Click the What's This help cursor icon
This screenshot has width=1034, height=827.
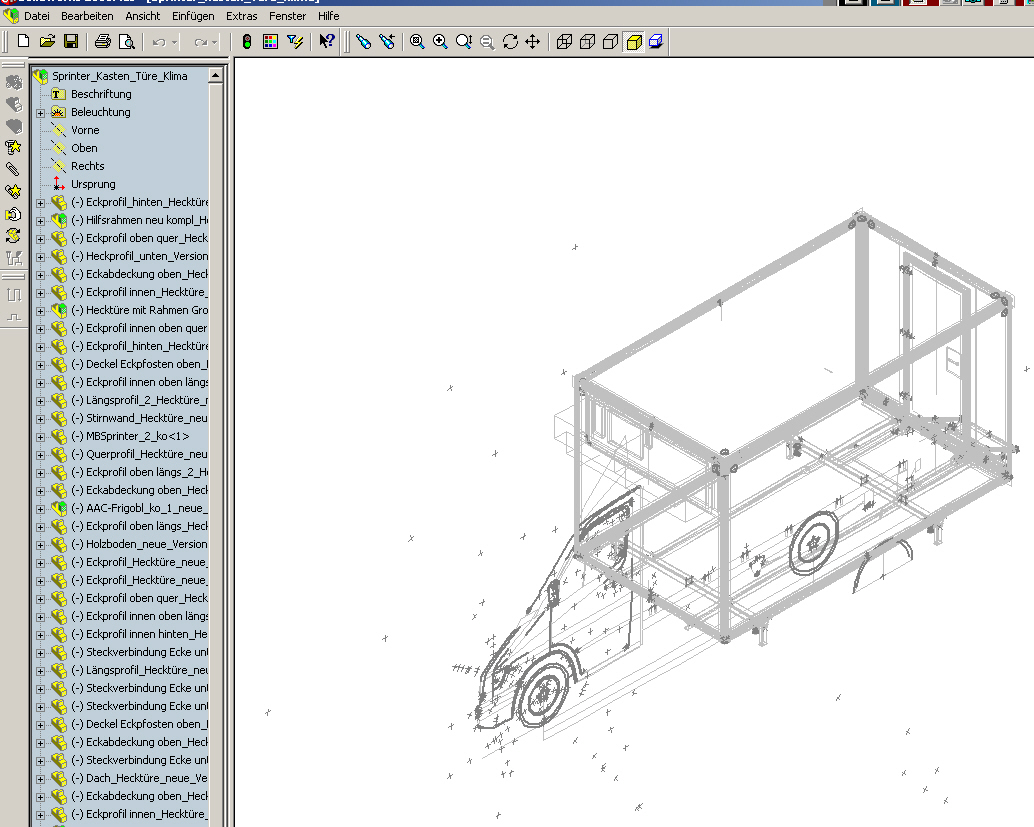click(326, 41)
